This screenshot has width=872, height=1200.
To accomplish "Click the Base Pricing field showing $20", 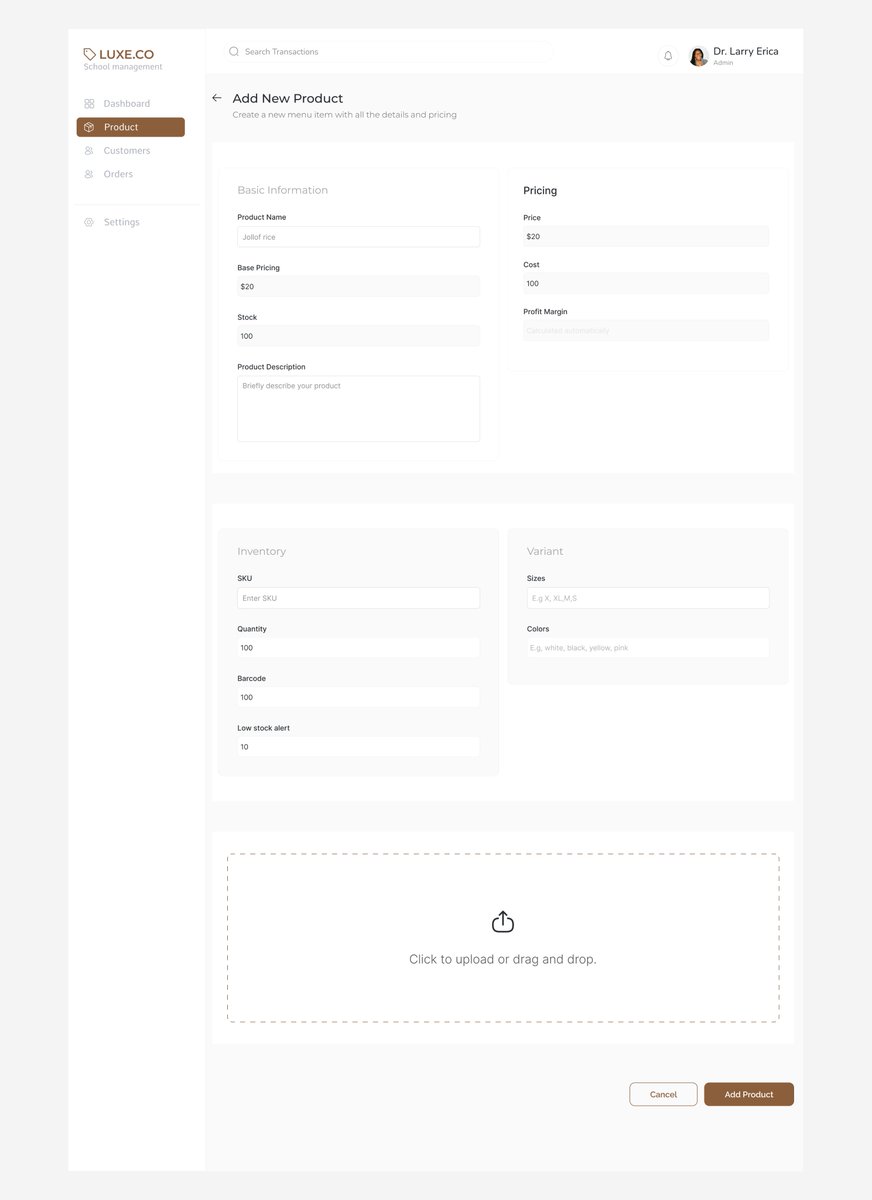I will [358, 286].
